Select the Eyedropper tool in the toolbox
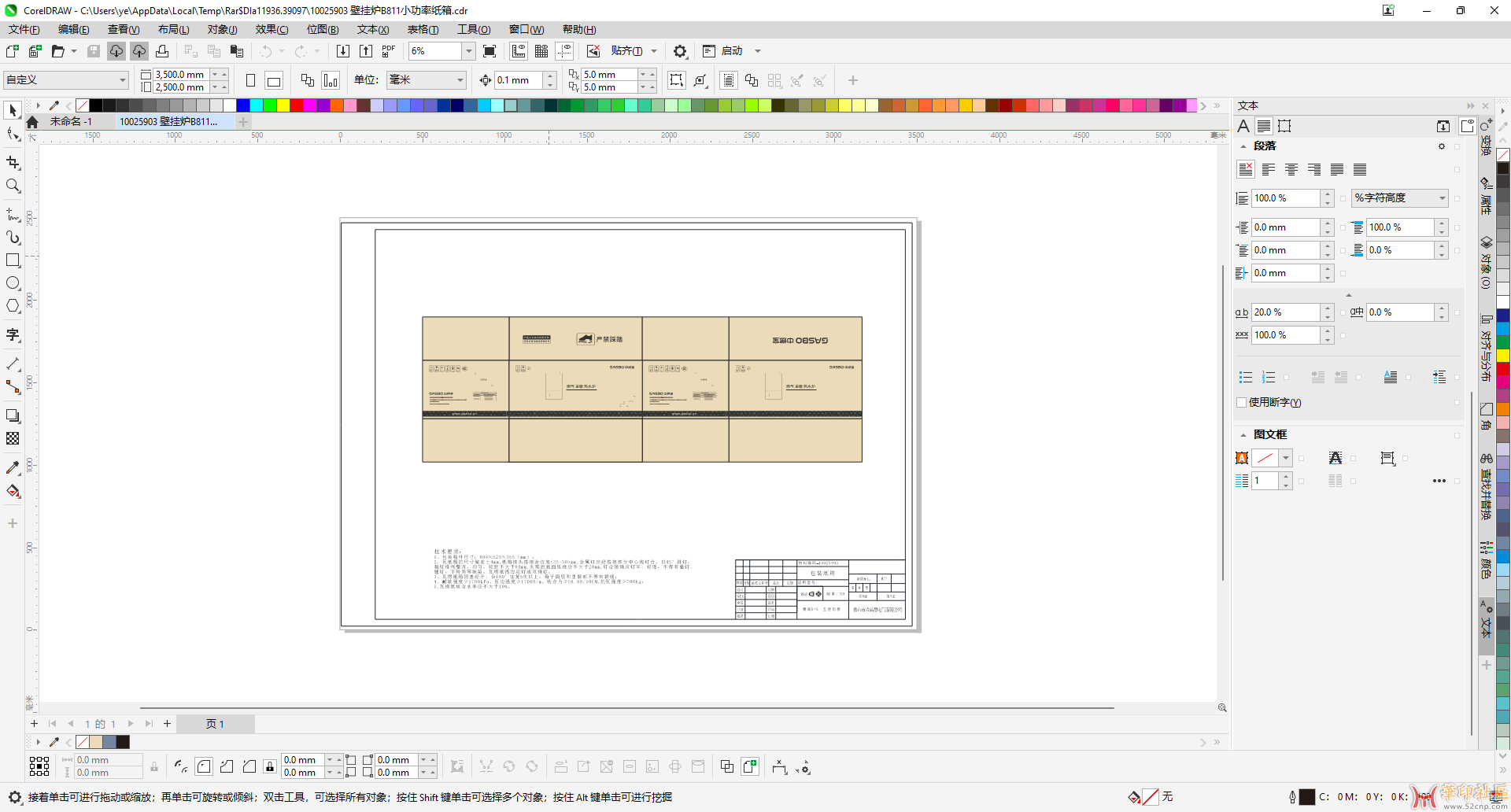The width and height of the screenshot is (1511, 812). pos(13,468)
